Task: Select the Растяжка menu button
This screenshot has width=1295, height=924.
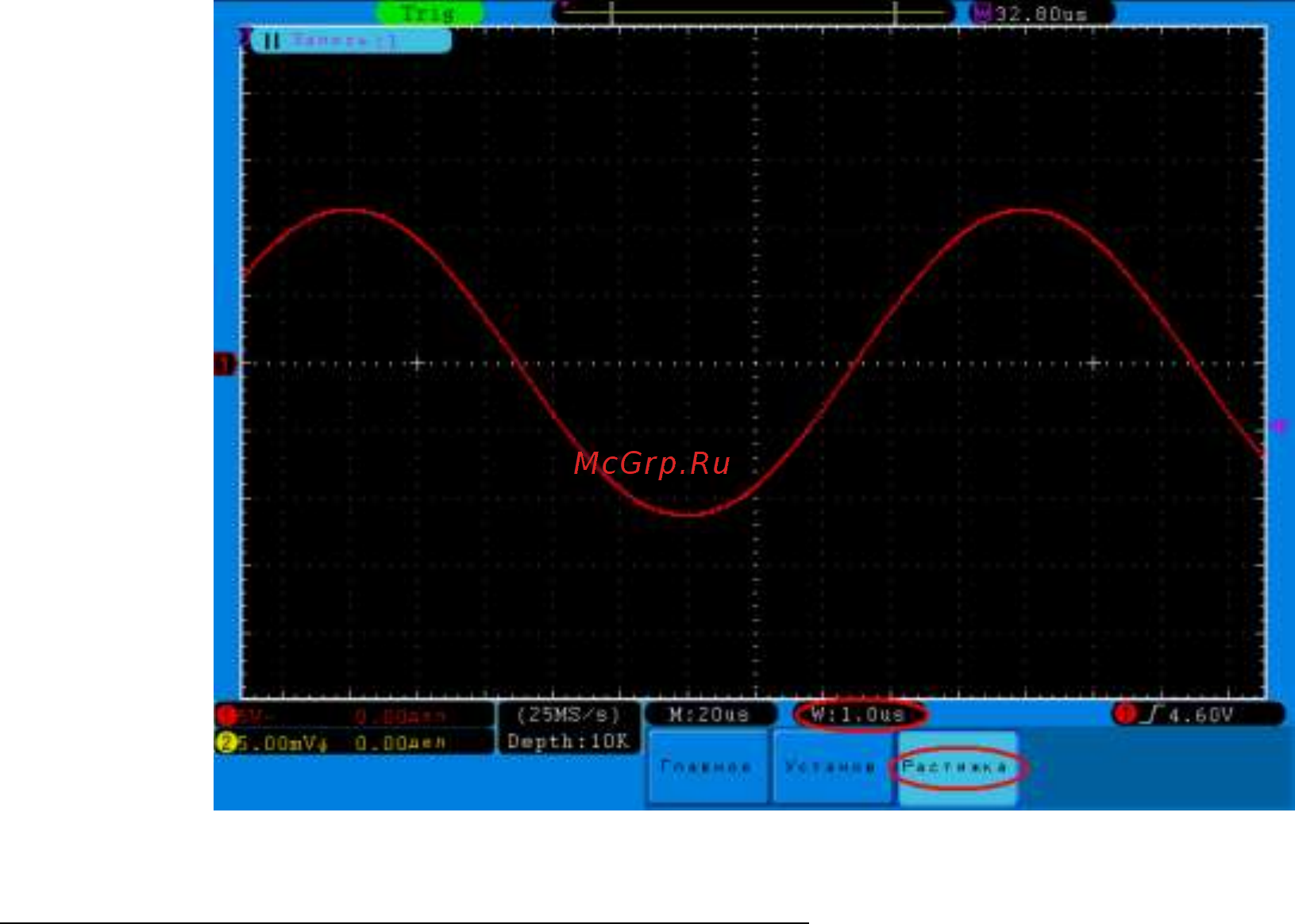Action: 957,767
